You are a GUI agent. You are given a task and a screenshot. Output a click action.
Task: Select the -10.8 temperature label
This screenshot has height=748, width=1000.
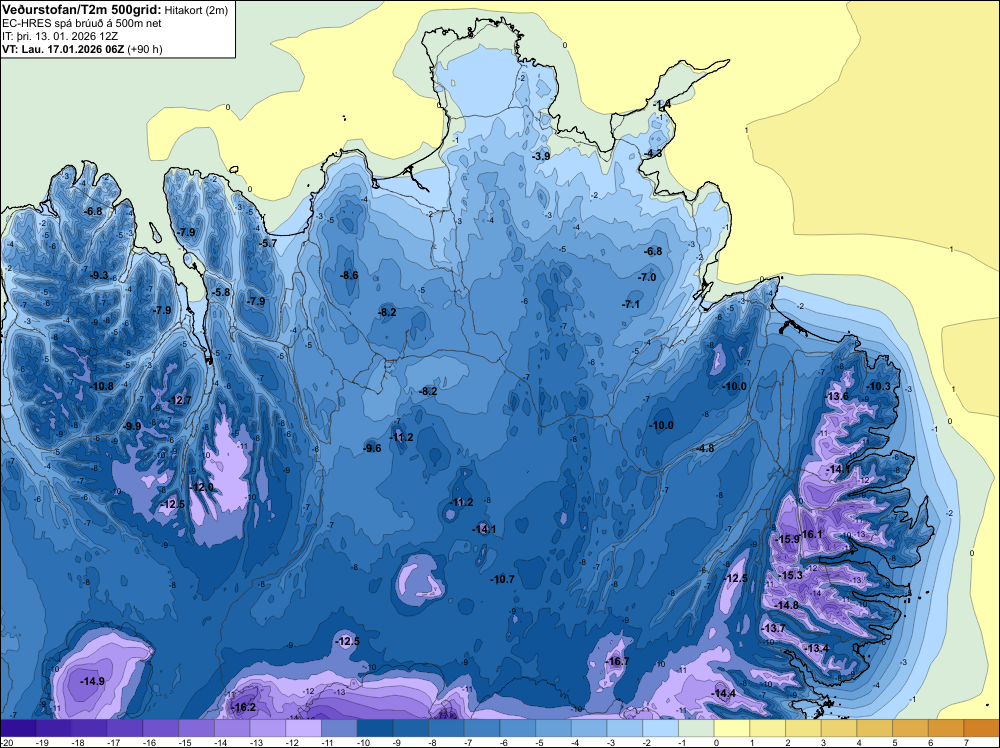pos(101,386)
